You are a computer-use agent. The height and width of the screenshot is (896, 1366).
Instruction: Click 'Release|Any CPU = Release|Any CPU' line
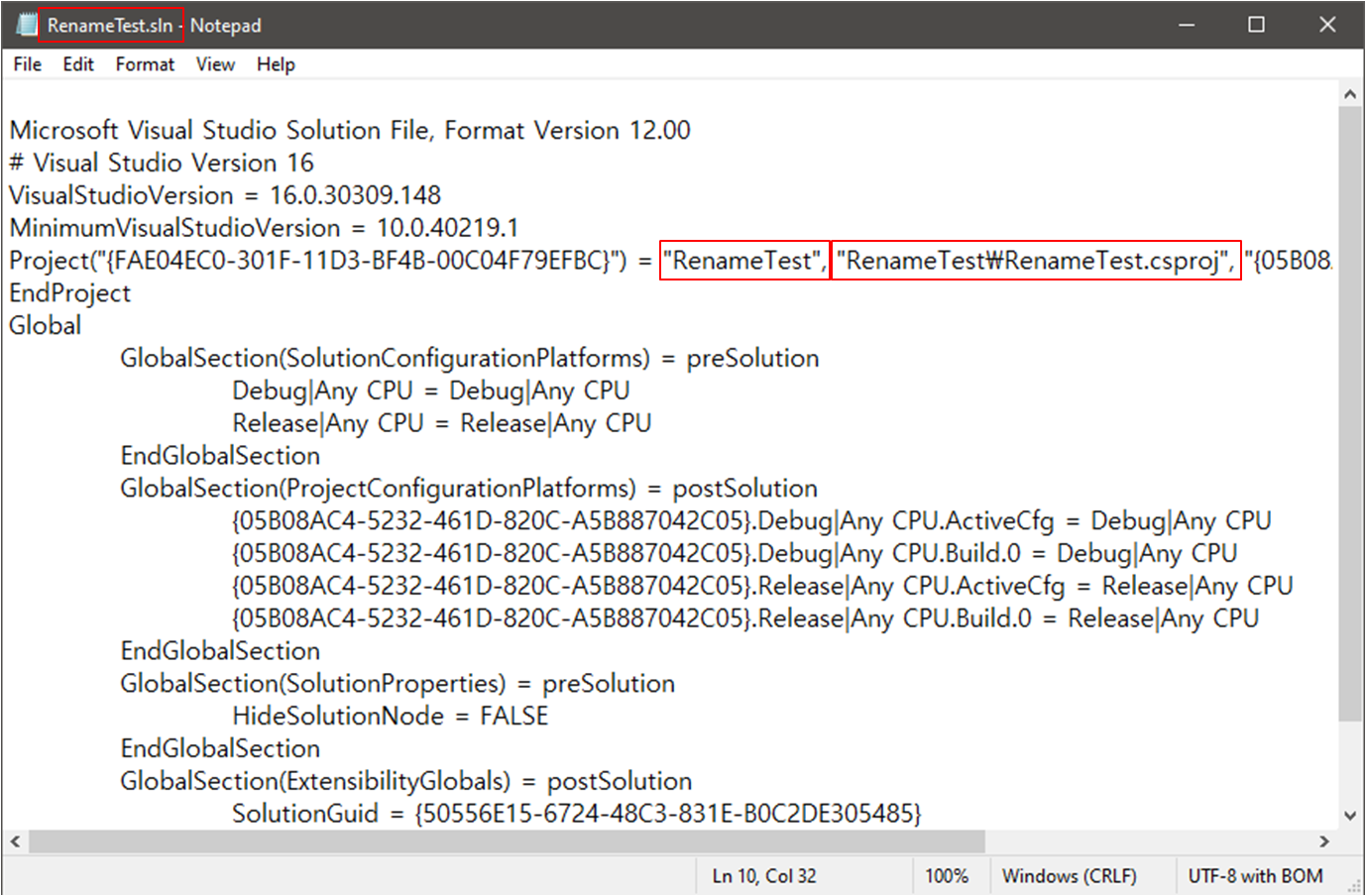[442, 423]
